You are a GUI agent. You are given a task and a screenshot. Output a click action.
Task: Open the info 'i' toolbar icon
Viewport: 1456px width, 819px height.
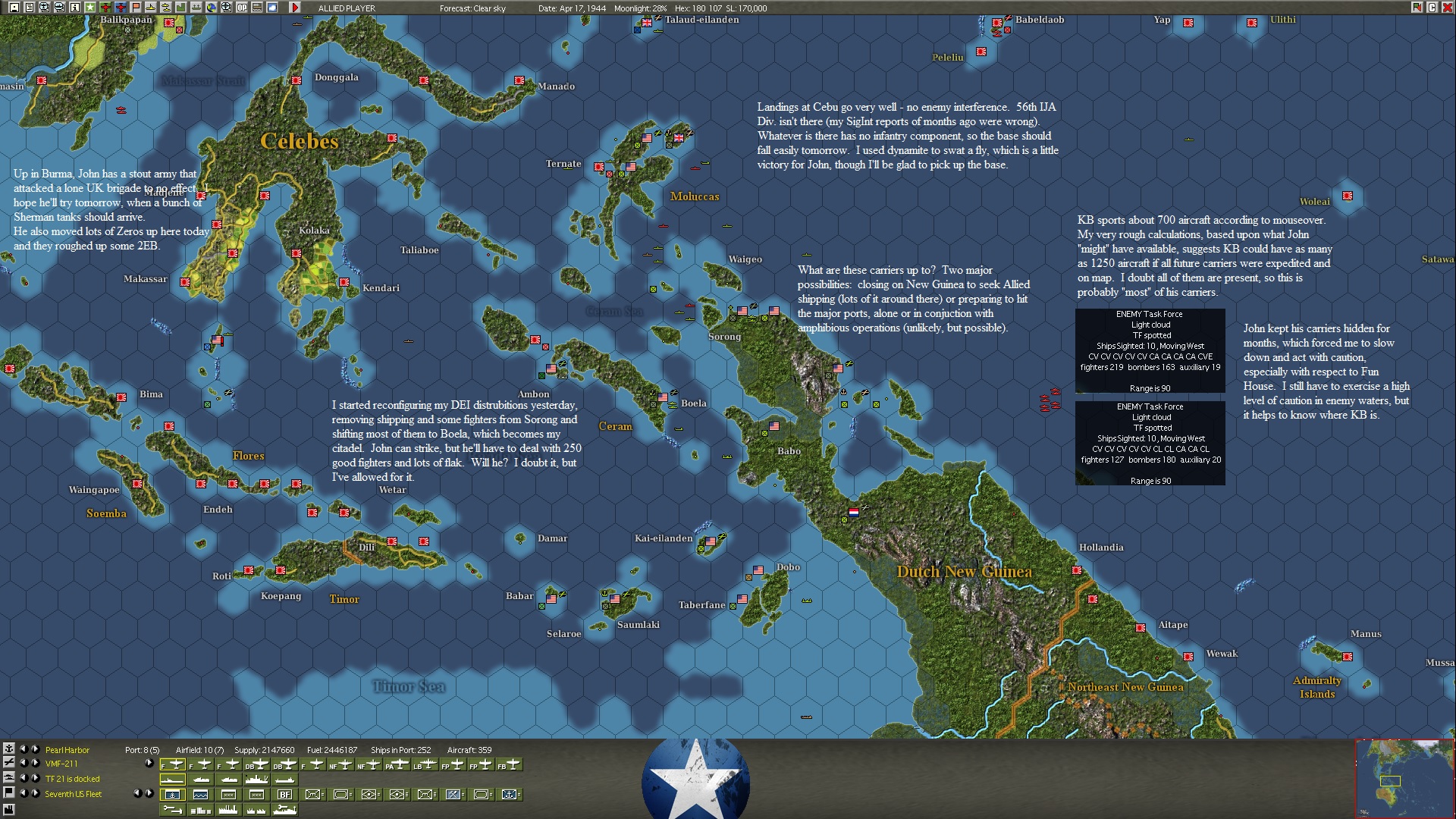(x=74, y=8)
